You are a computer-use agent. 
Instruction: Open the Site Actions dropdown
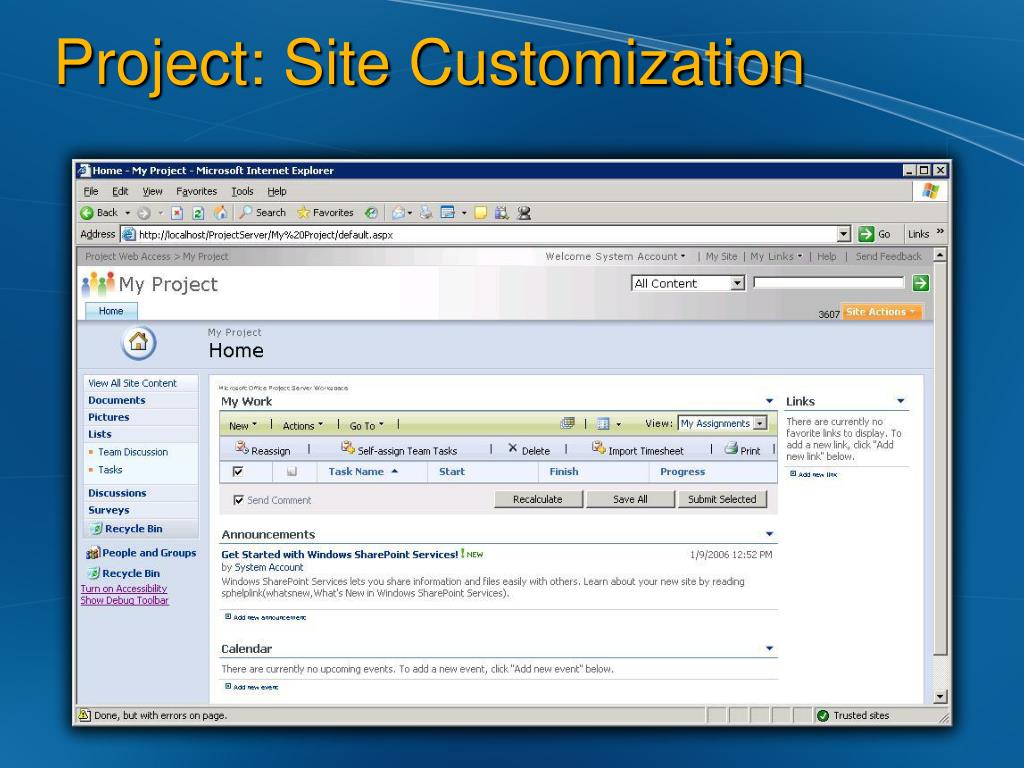click(x=881, y=312)
